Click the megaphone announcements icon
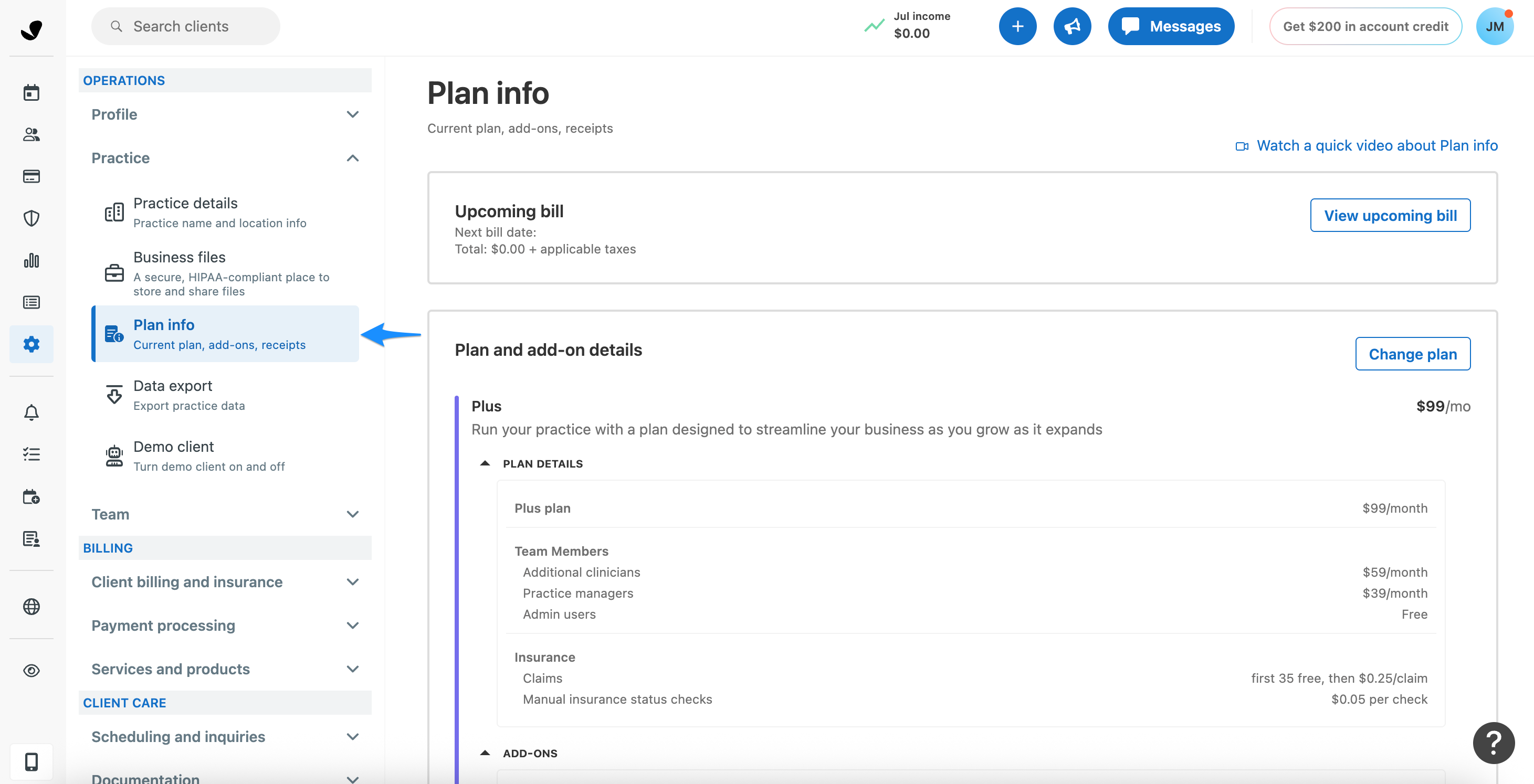1534x784 pixels. coord(1072,26)
